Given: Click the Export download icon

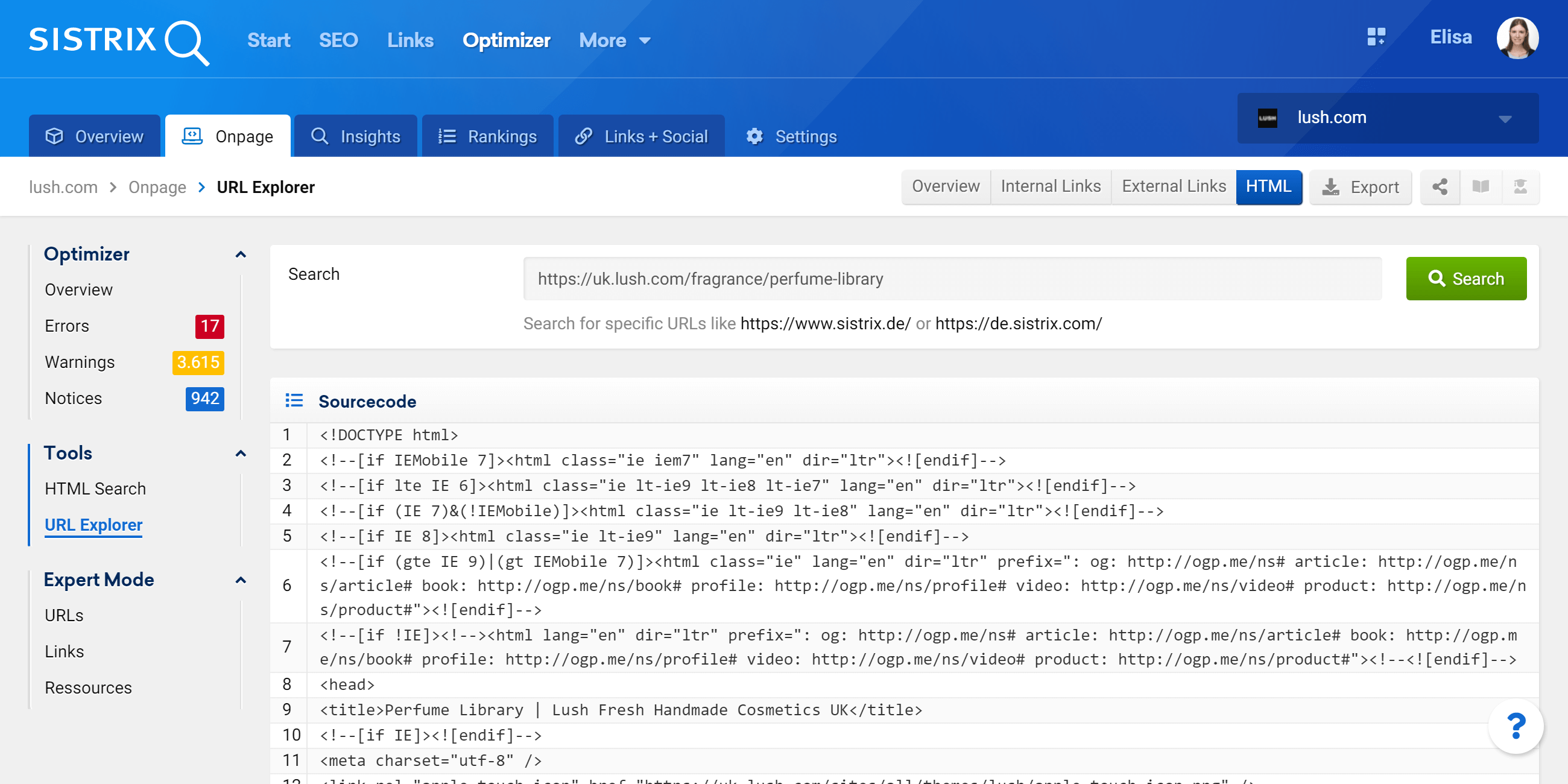Looking at the screenshot, I should point(1330,187).
